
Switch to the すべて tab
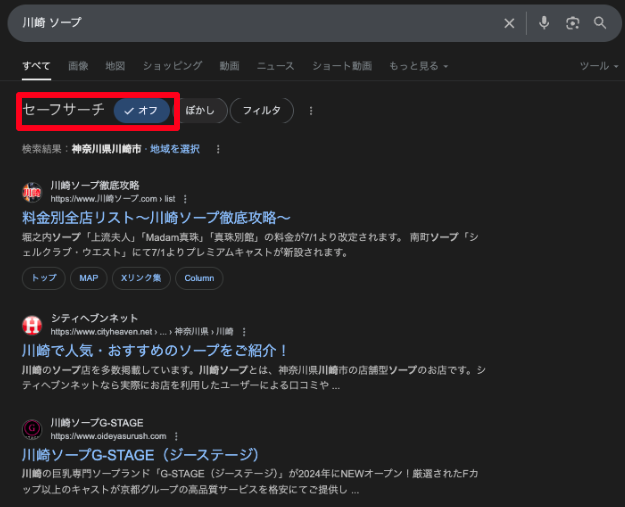[x=36, y=66]
